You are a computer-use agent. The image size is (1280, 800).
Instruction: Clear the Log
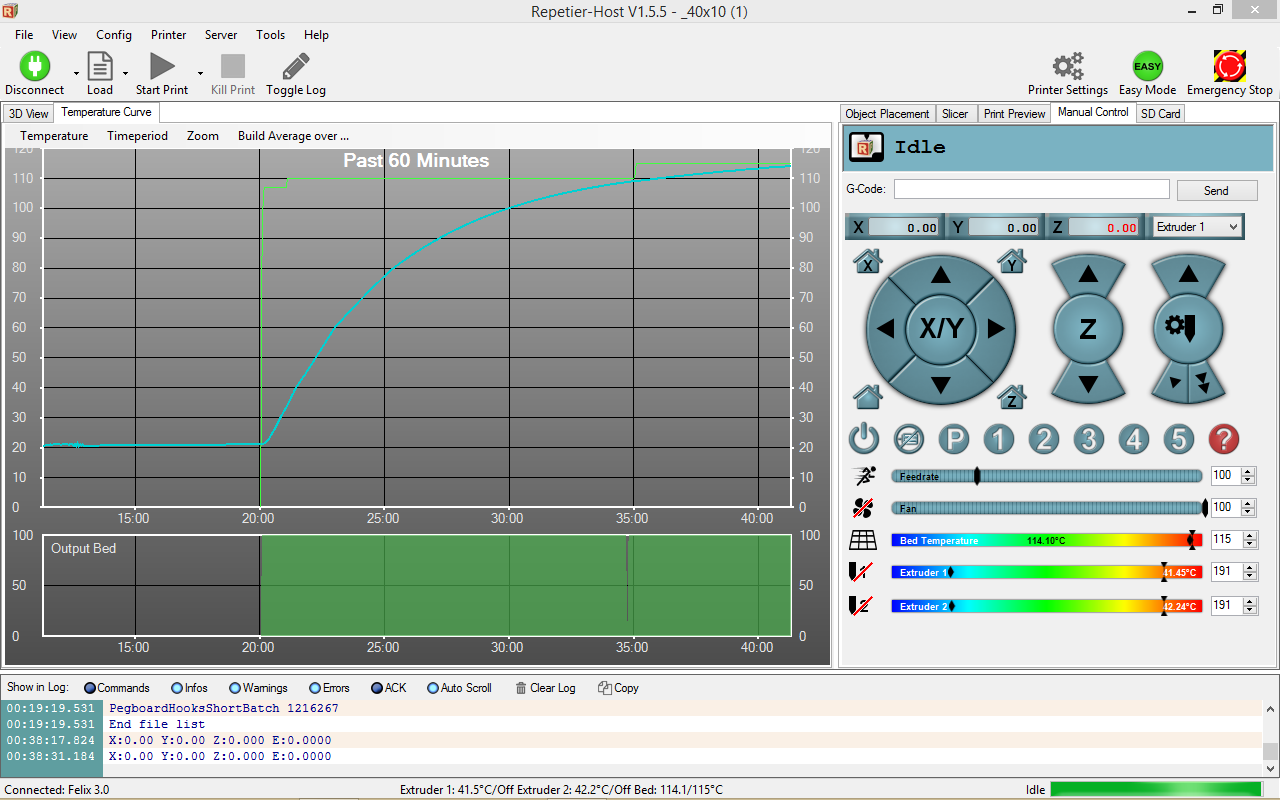click(545, 688)
